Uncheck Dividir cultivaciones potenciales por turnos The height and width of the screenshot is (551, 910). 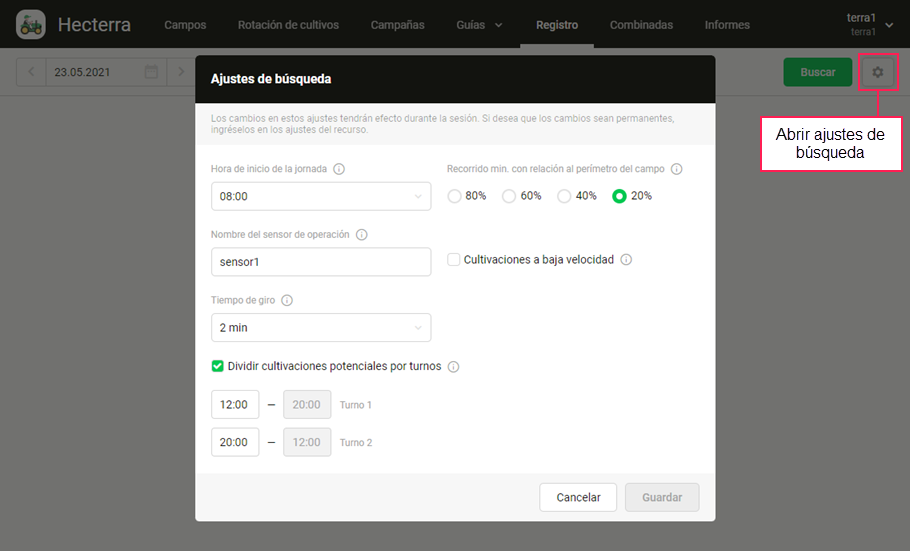click(218, 366)
